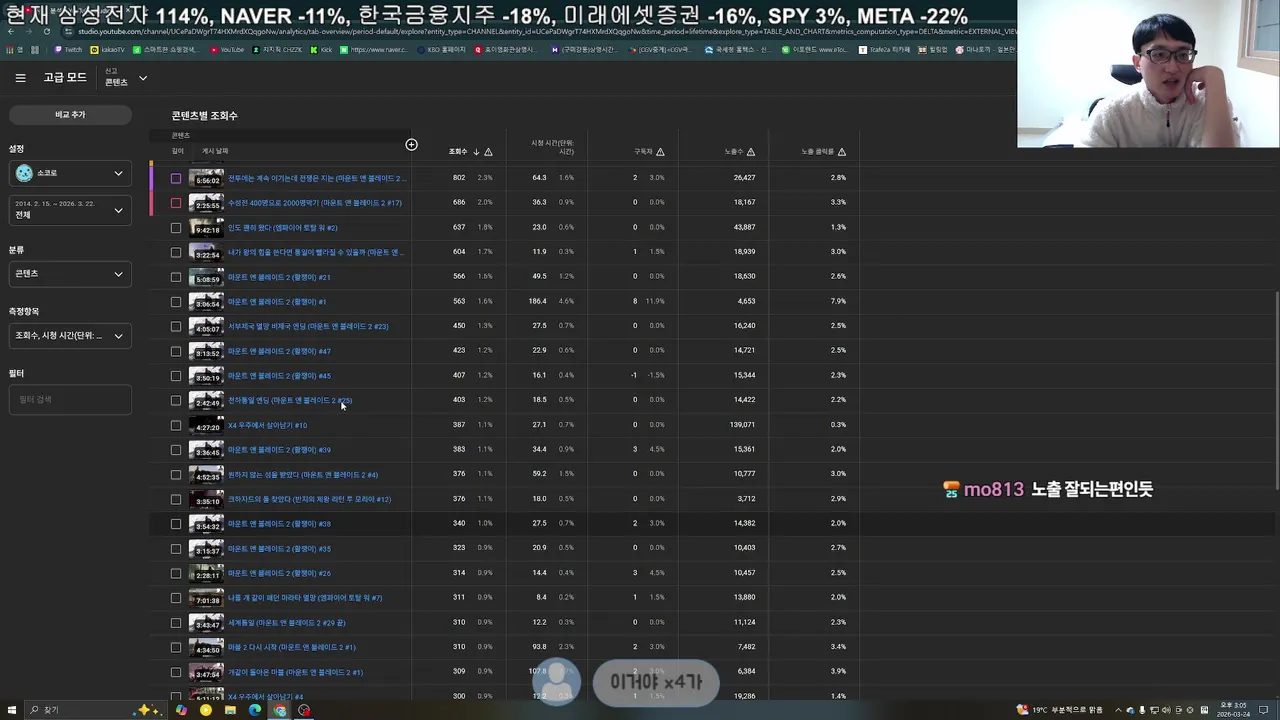Image resolution: width=1280 pixels, height=720 pixels.
Task: Click warning triangle beside 노출 클릭률 header
Action: click(x=842, y=152)
